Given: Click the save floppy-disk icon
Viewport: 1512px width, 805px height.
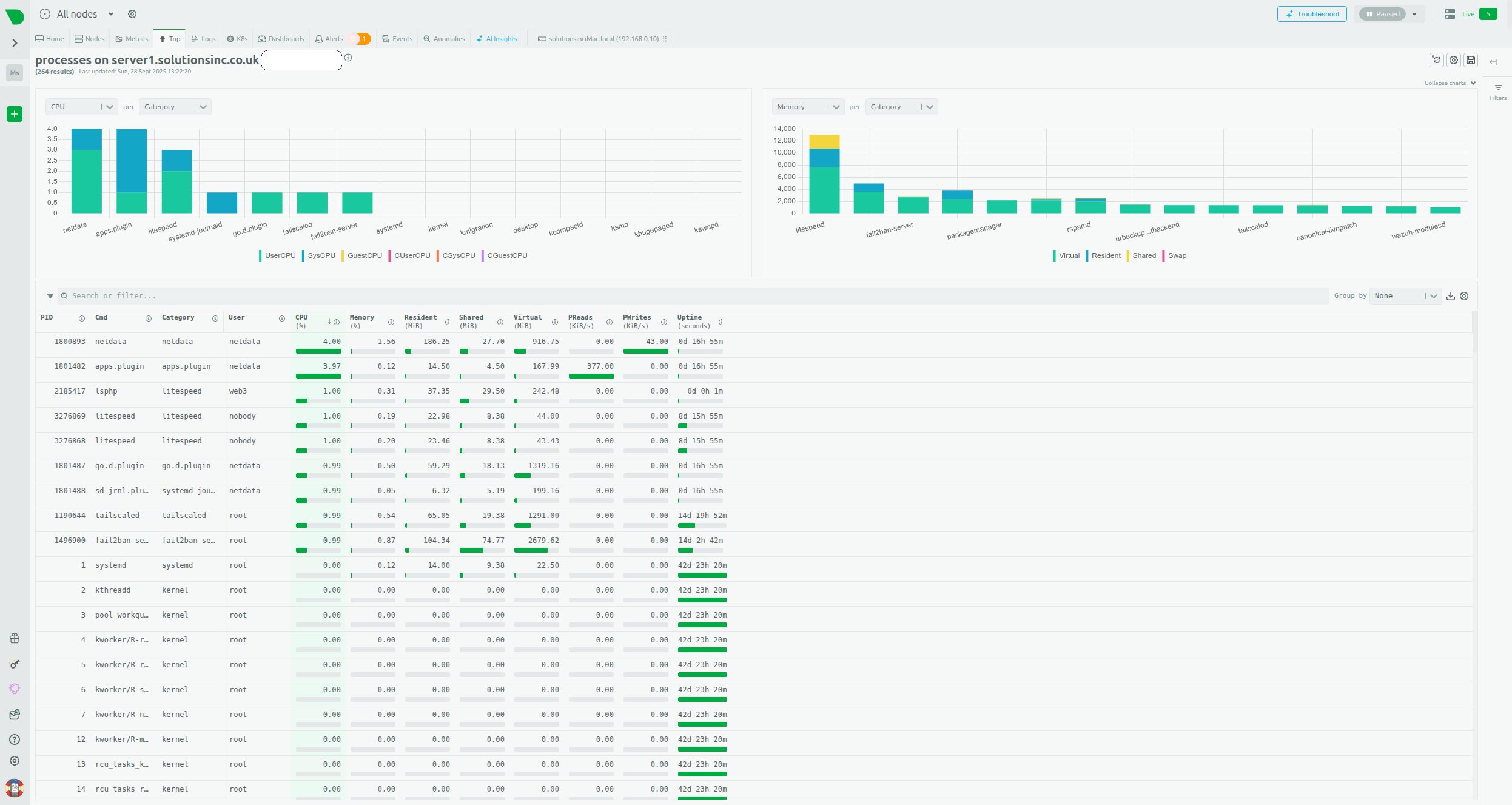Looking at the screenshot, I should click(x=1471, y=60).
